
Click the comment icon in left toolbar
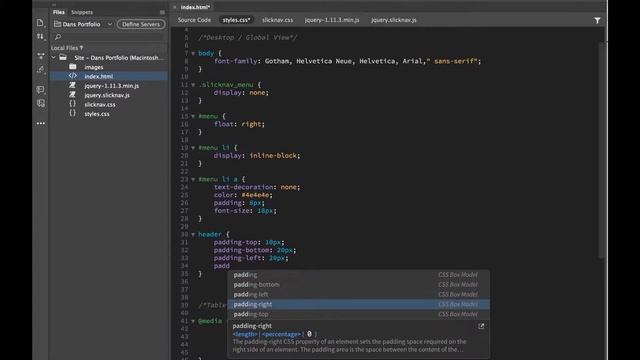(x=40, y=89)
